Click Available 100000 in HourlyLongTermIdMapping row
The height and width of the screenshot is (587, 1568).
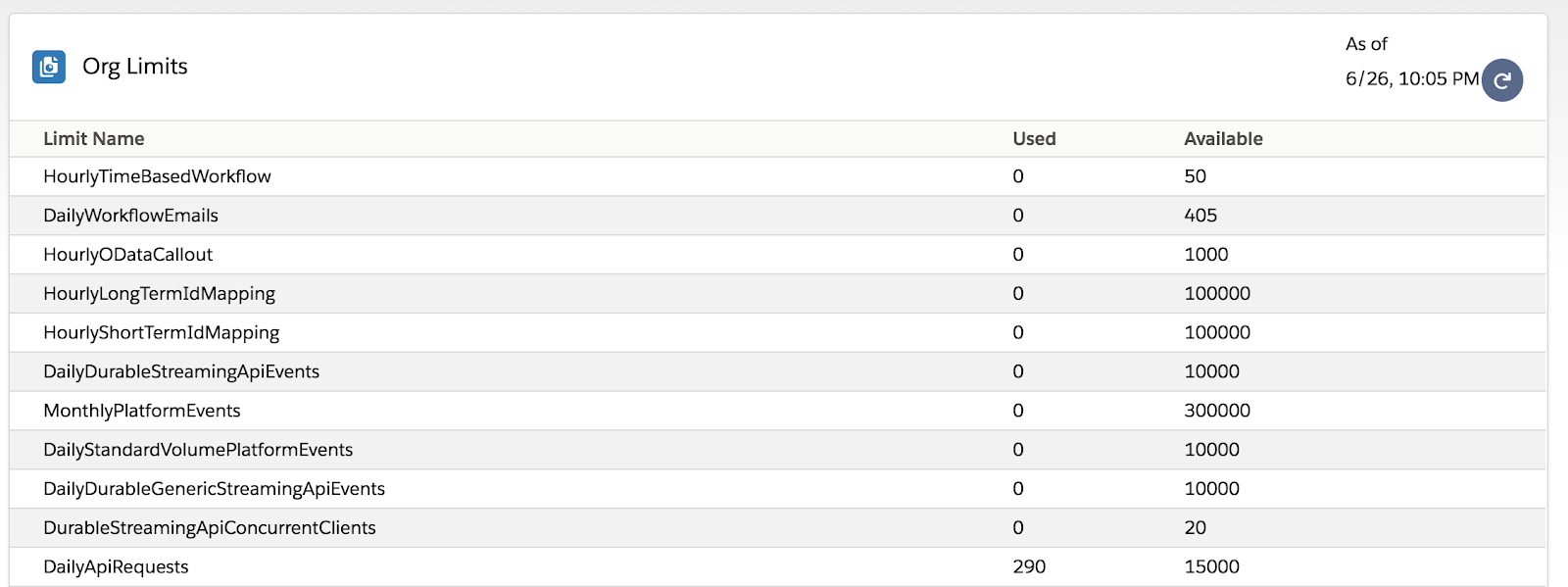point(1217,294)
